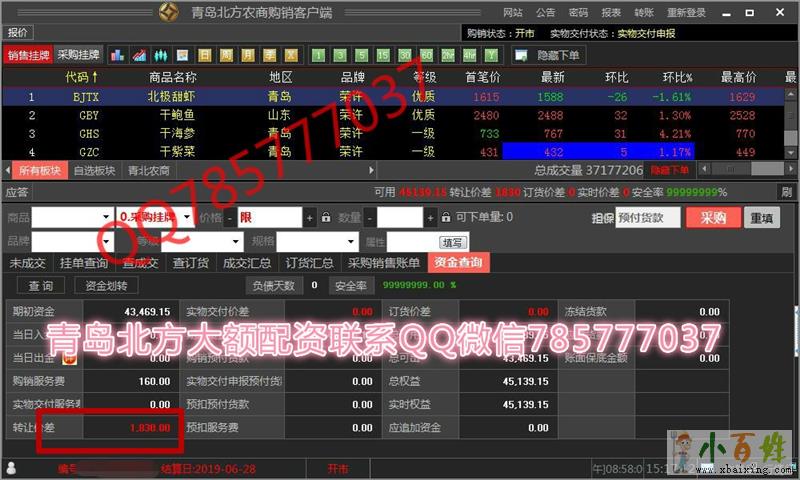Click the bar chart icon in toolbar
Viewport: 800px width, 480px height.
tap(117, 55)
